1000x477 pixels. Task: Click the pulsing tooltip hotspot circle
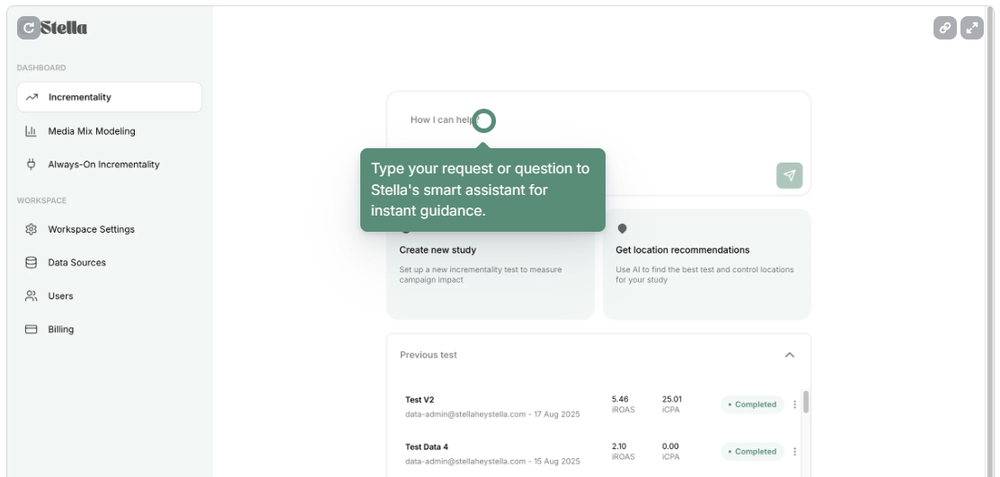coord(483,121)
